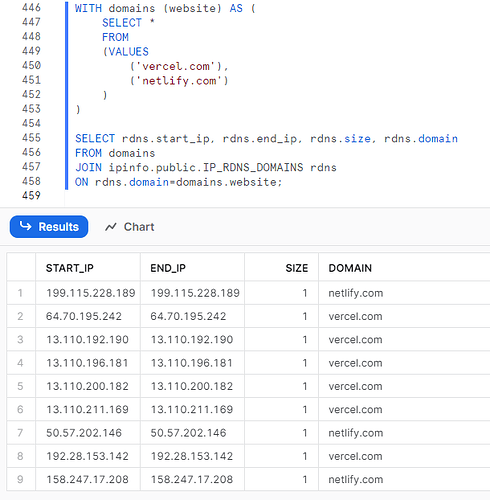
Task: Open the Results tab
Action: (49, 227)
